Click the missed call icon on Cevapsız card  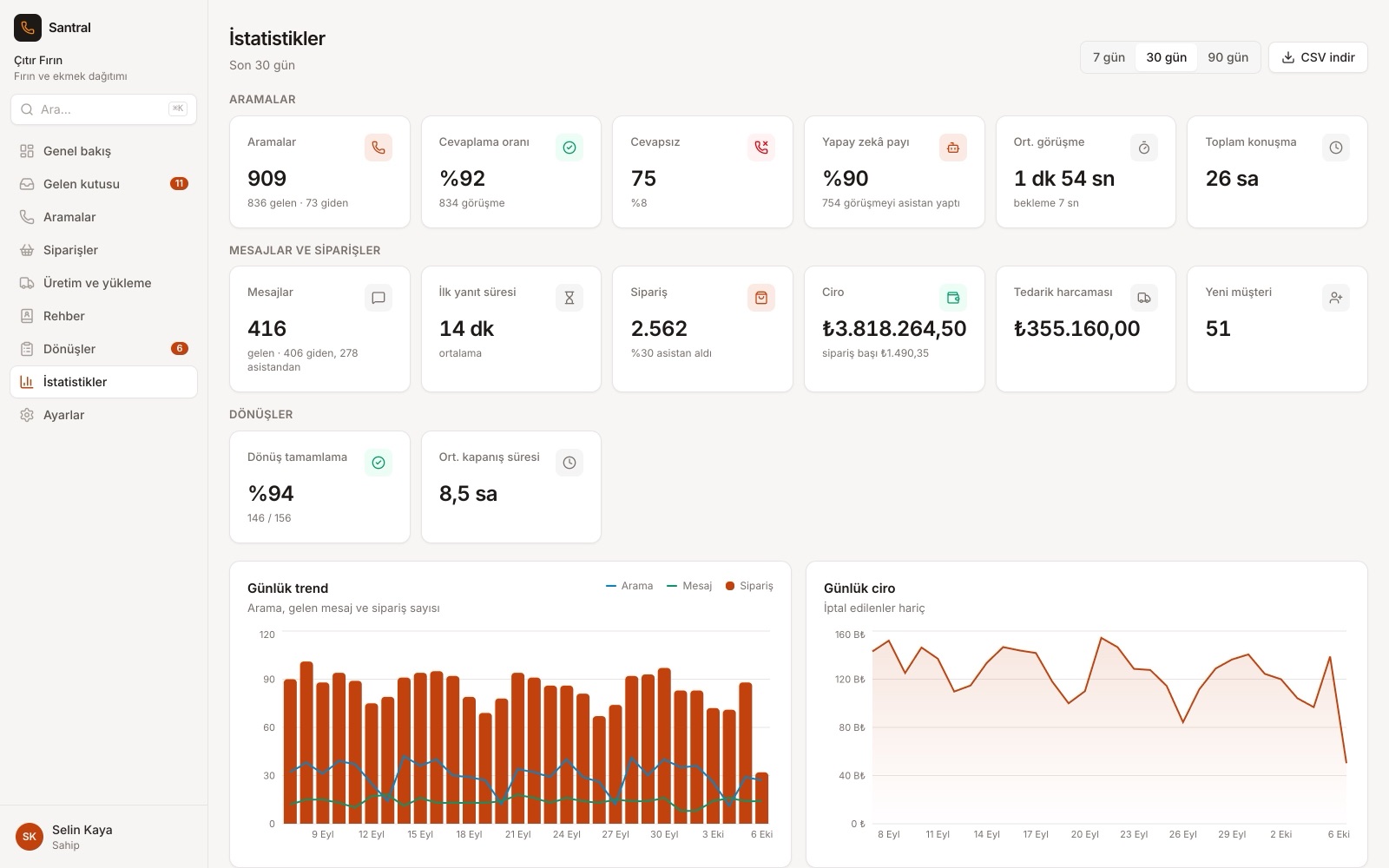761,148
